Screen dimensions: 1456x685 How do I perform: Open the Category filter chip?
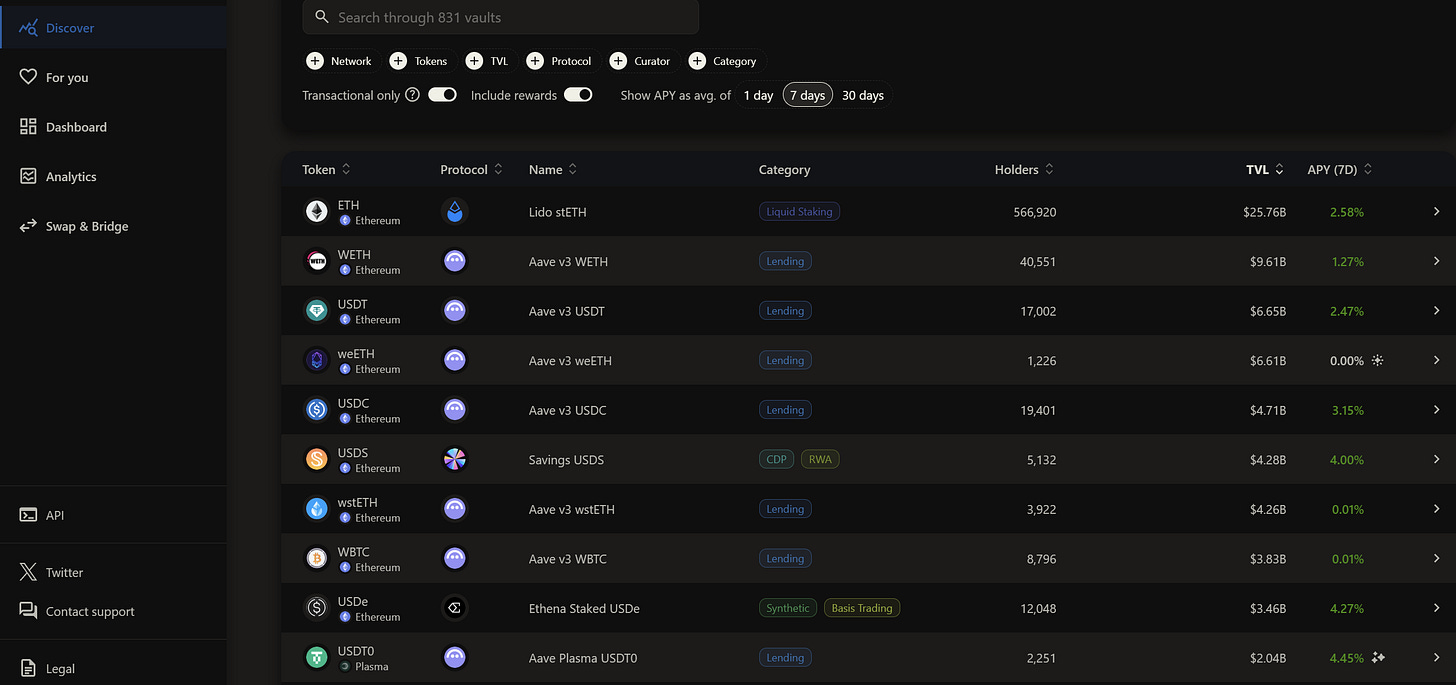point(724,61)
